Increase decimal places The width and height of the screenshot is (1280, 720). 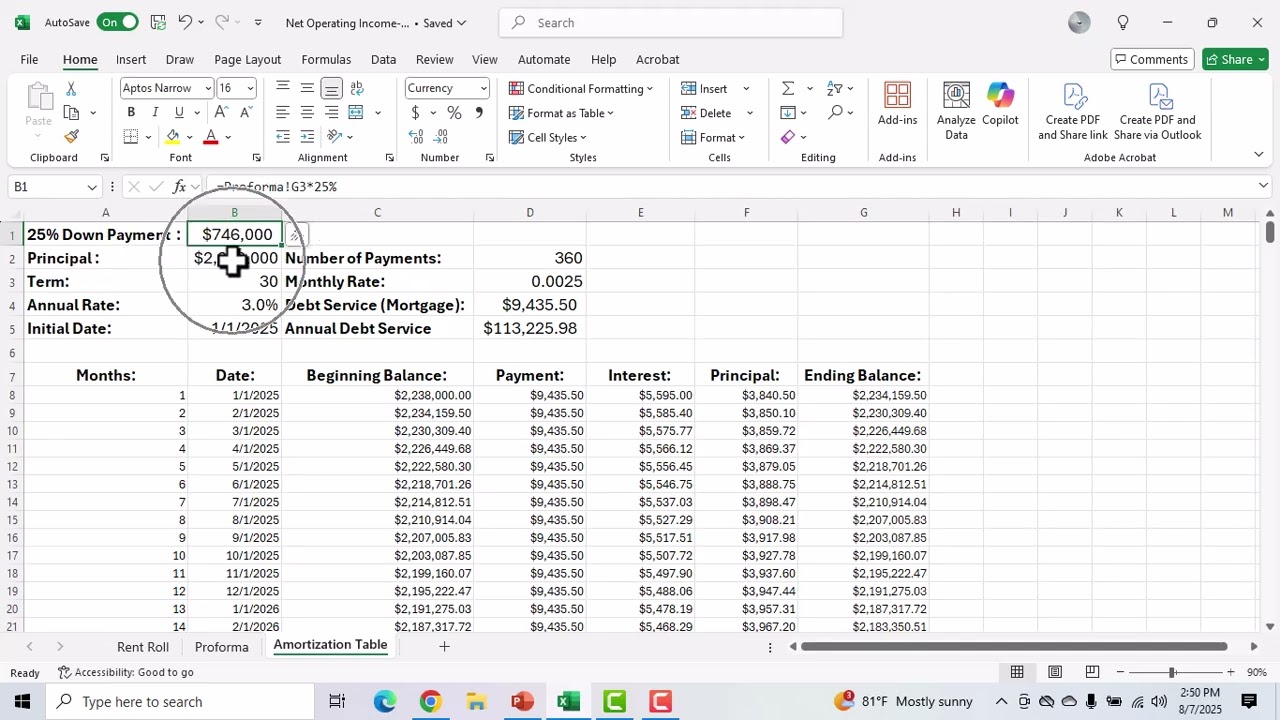416,137
